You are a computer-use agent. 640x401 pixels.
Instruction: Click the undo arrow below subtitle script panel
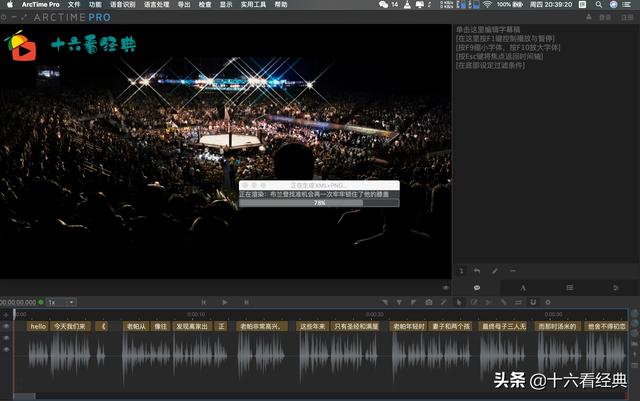(x=477, y=271)
